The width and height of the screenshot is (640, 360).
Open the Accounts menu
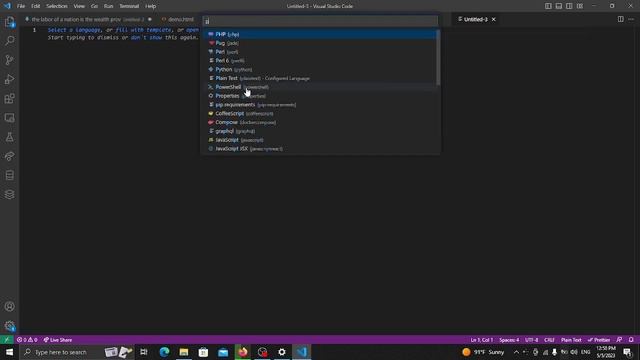[x=9, y=307]
